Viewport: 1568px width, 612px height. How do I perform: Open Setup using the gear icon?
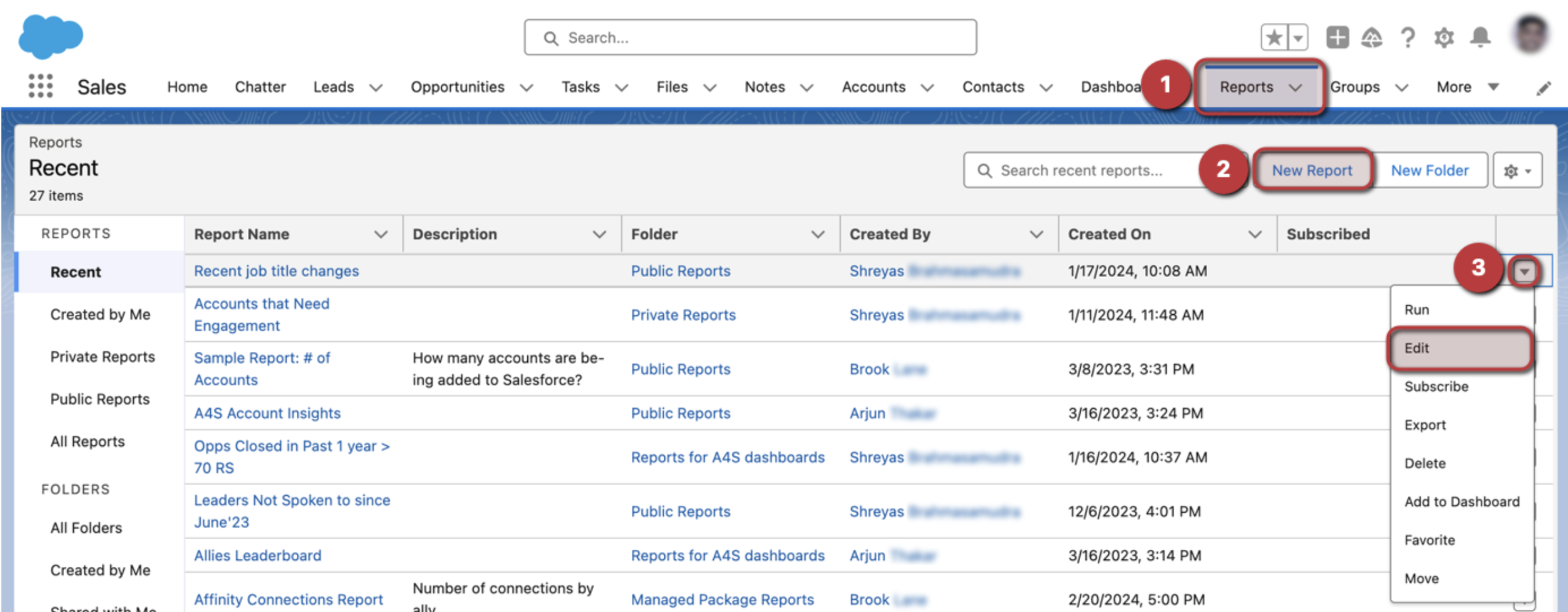click(1444, 38)
